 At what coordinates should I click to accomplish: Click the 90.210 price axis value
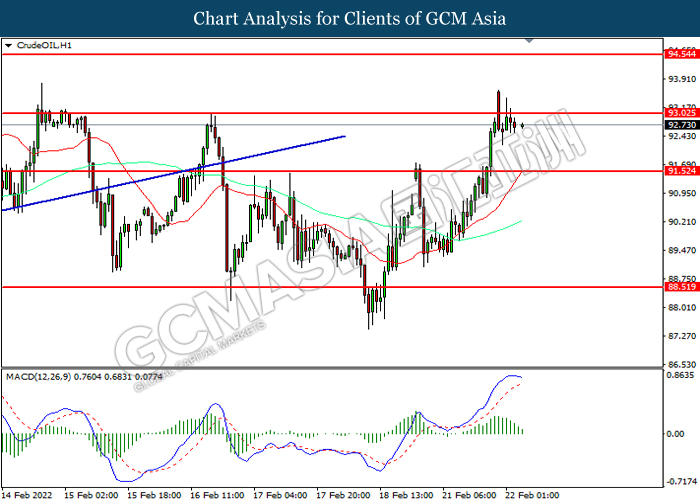[x=682, y=222]
